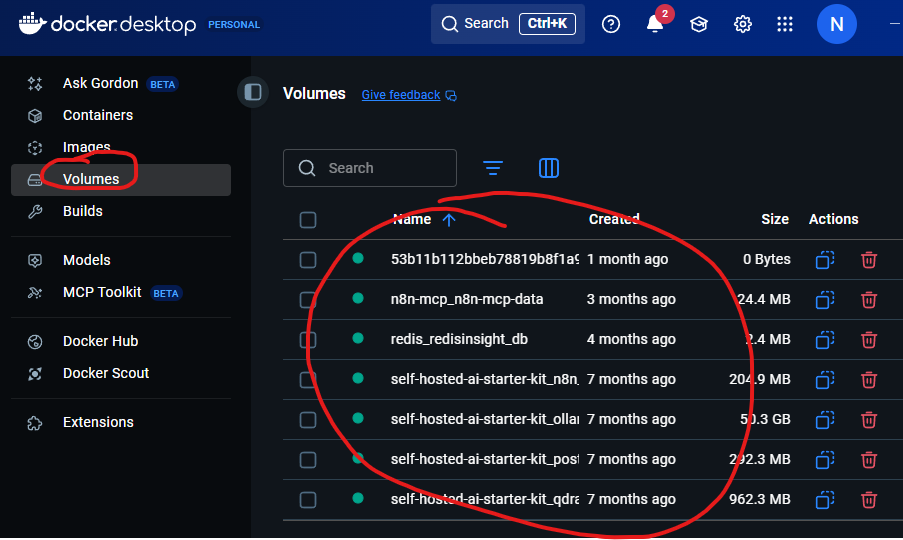Click Ask Gordon sparkle icon

(x=35, y=83)
